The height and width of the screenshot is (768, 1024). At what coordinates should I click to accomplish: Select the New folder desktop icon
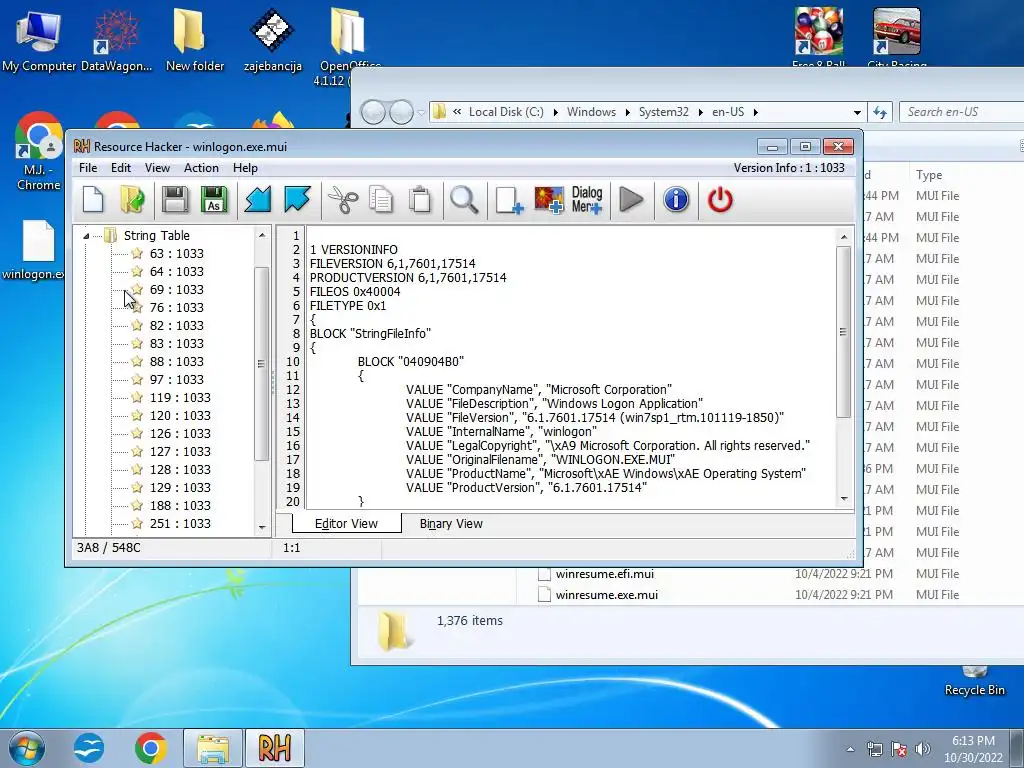[x=195, y=40]
